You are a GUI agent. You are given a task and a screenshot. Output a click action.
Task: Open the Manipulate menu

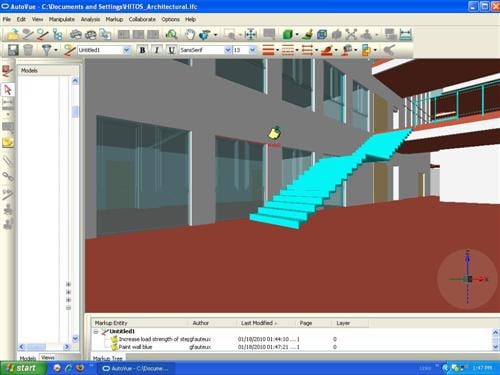coord(62,19)
